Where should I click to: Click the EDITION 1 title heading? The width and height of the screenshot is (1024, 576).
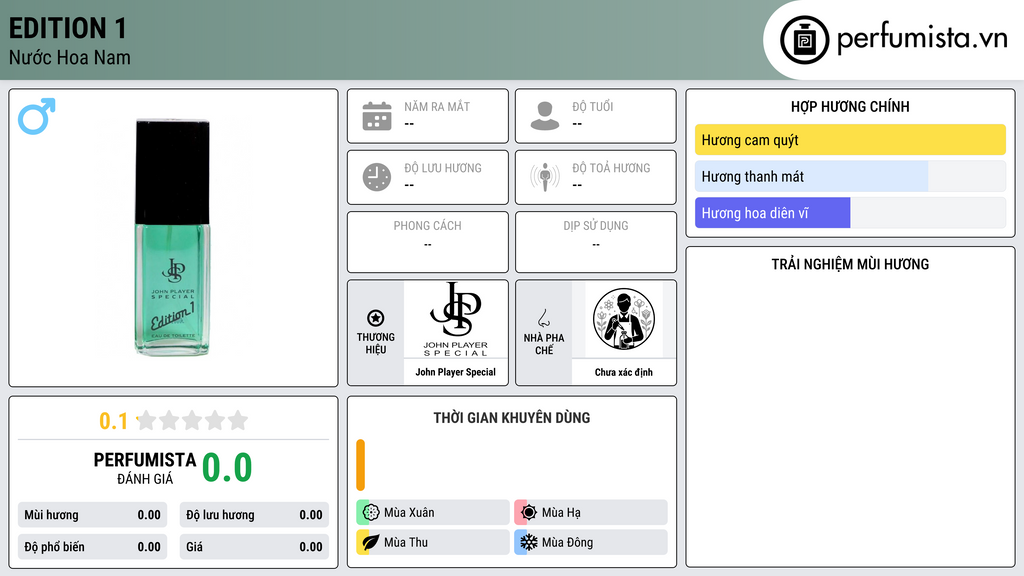point(67,28)
